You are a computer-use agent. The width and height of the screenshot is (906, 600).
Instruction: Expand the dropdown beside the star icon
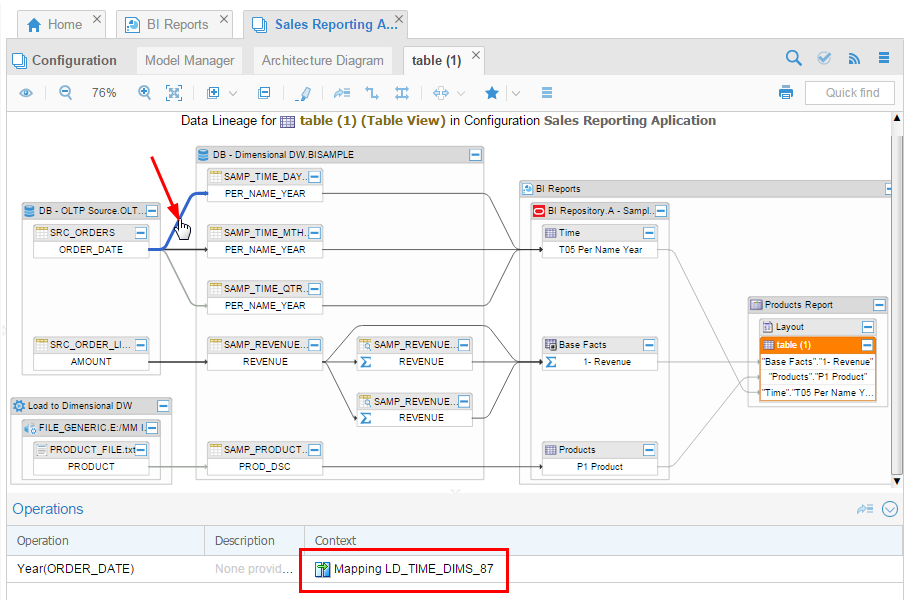pyautogui.click(x=514, y=92)
